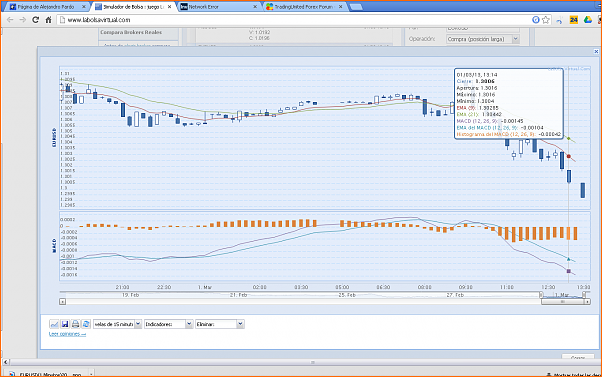602x377 pixels.
Task: Click the '27. Feb' navigator date label
Action: 455,295
